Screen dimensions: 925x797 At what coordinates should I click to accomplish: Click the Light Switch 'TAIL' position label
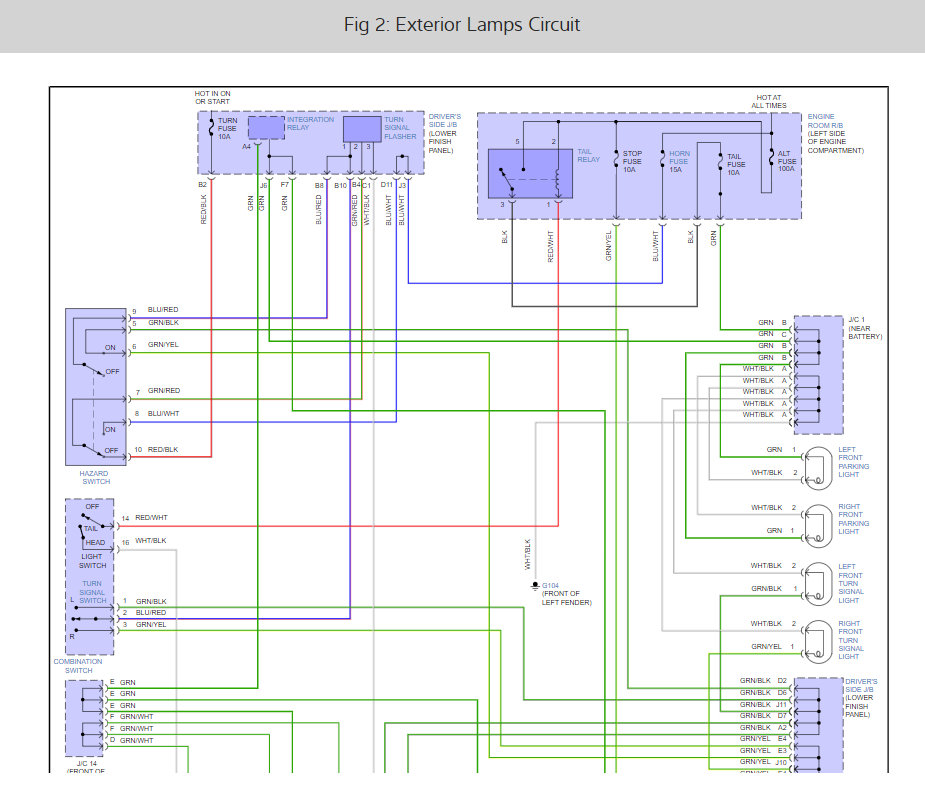tap(90, 529)
